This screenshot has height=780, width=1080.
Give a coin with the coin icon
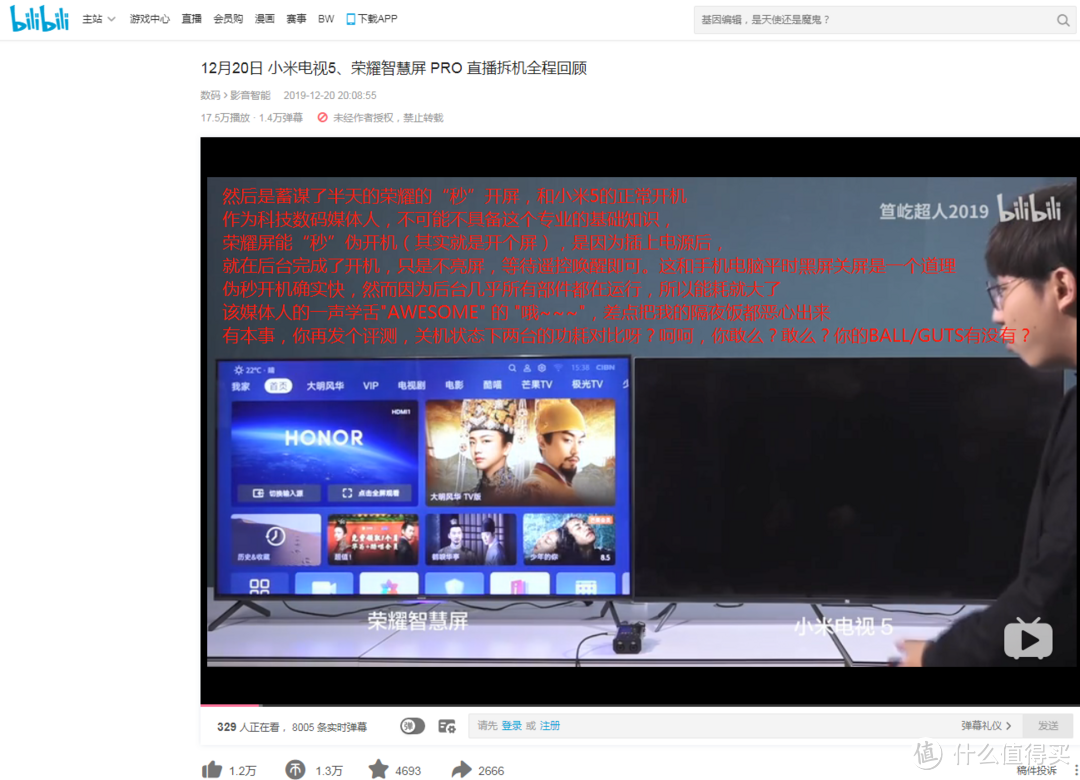tap(295, 770)
